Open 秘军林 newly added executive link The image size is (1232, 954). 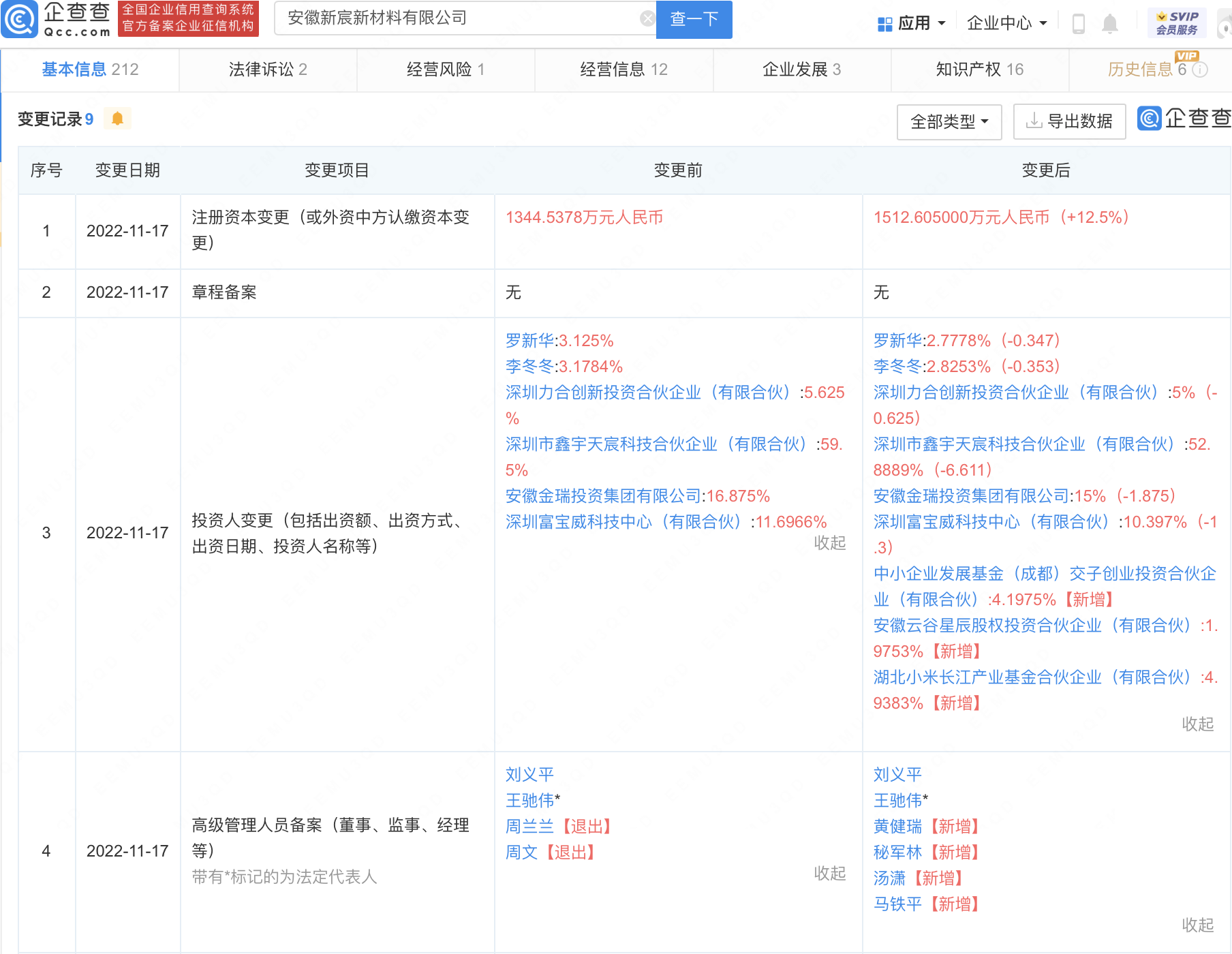898,852
